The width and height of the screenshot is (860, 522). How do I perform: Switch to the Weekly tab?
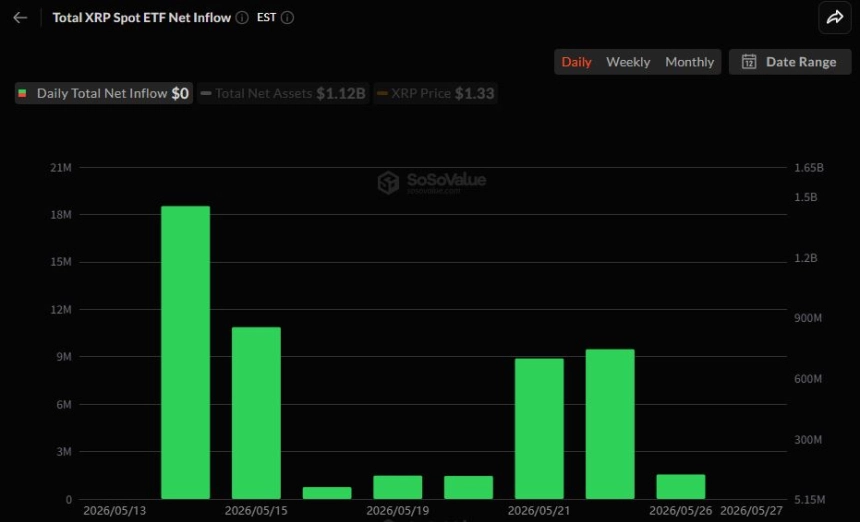point(628,62)
